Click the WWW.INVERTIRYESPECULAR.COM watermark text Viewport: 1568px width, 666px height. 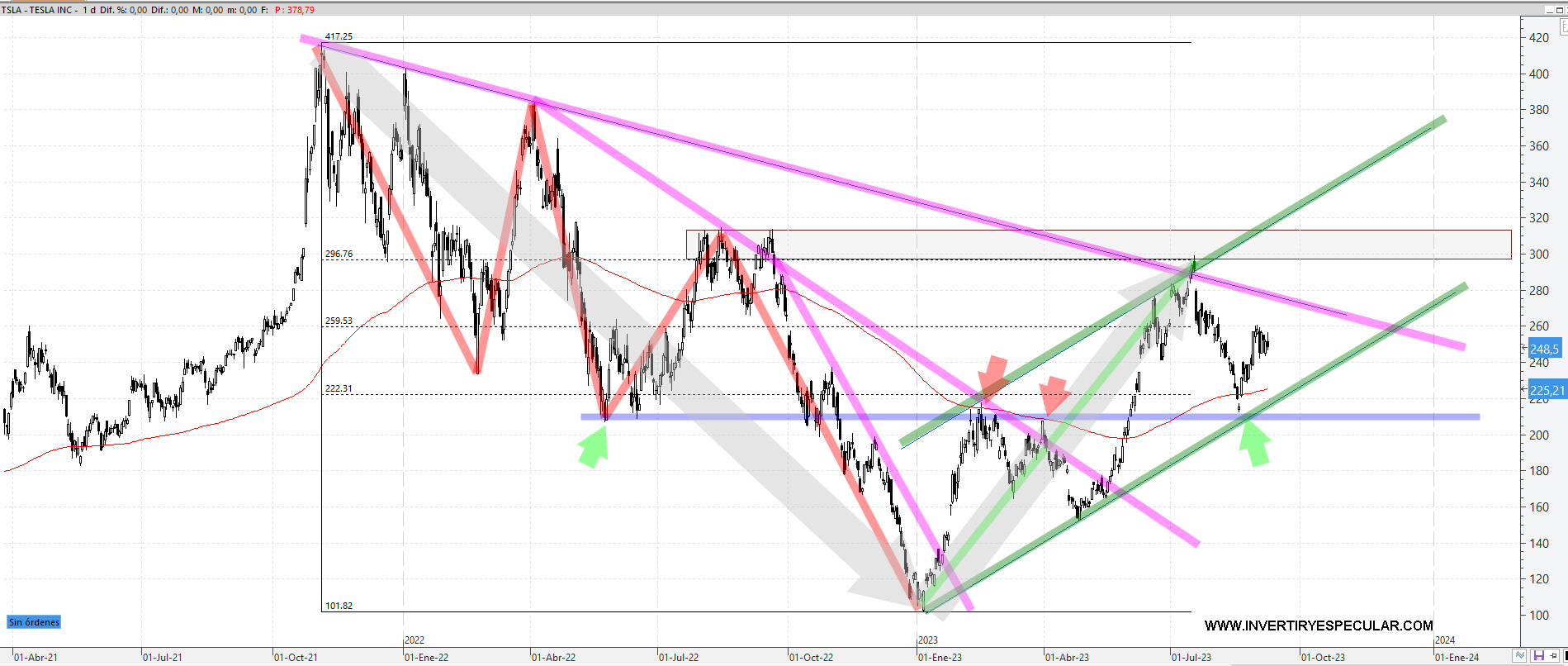pyautogui.click(x=1318, y=626)
